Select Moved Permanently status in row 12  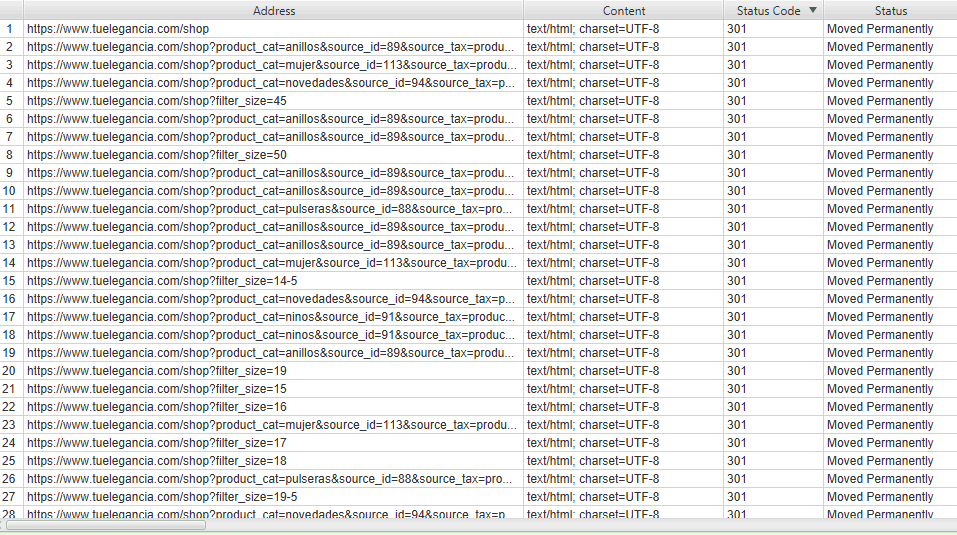point(880,227)
